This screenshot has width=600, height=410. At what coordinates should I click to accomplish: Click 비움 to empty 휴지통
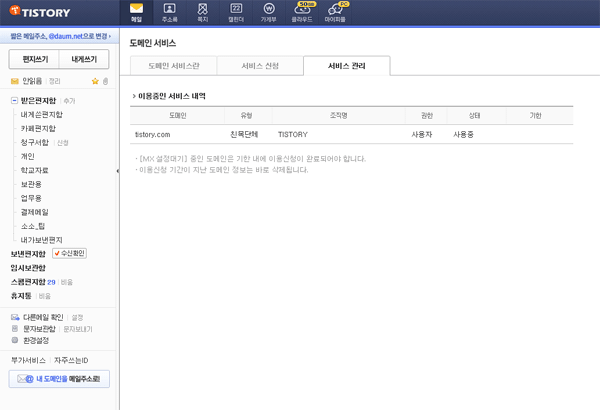pyautogui.click(x=45, y=296)
